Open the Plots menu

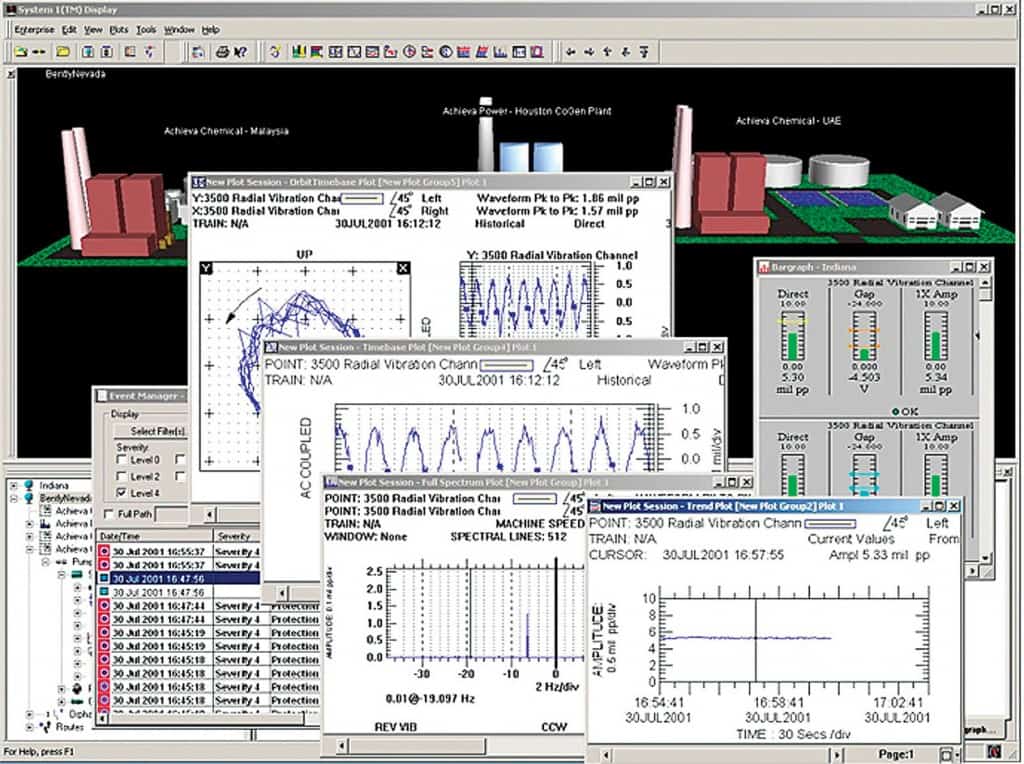pos(118,30)
